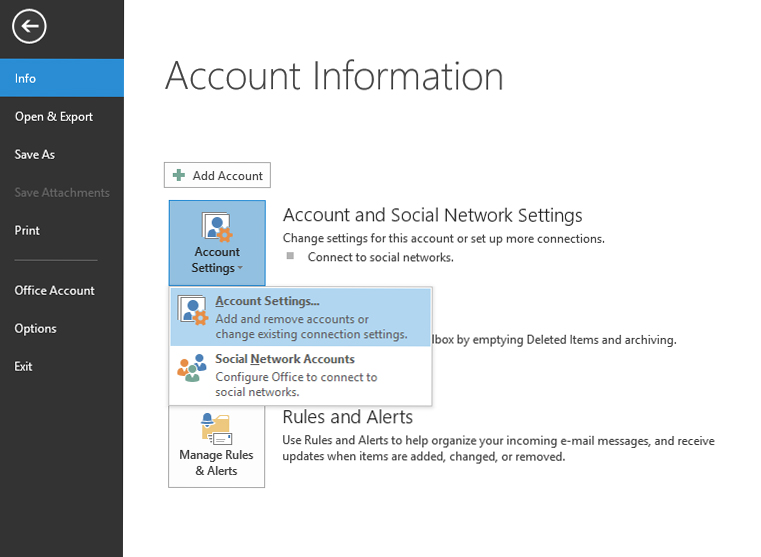Click the back arrow circle icon

point(29,26)
